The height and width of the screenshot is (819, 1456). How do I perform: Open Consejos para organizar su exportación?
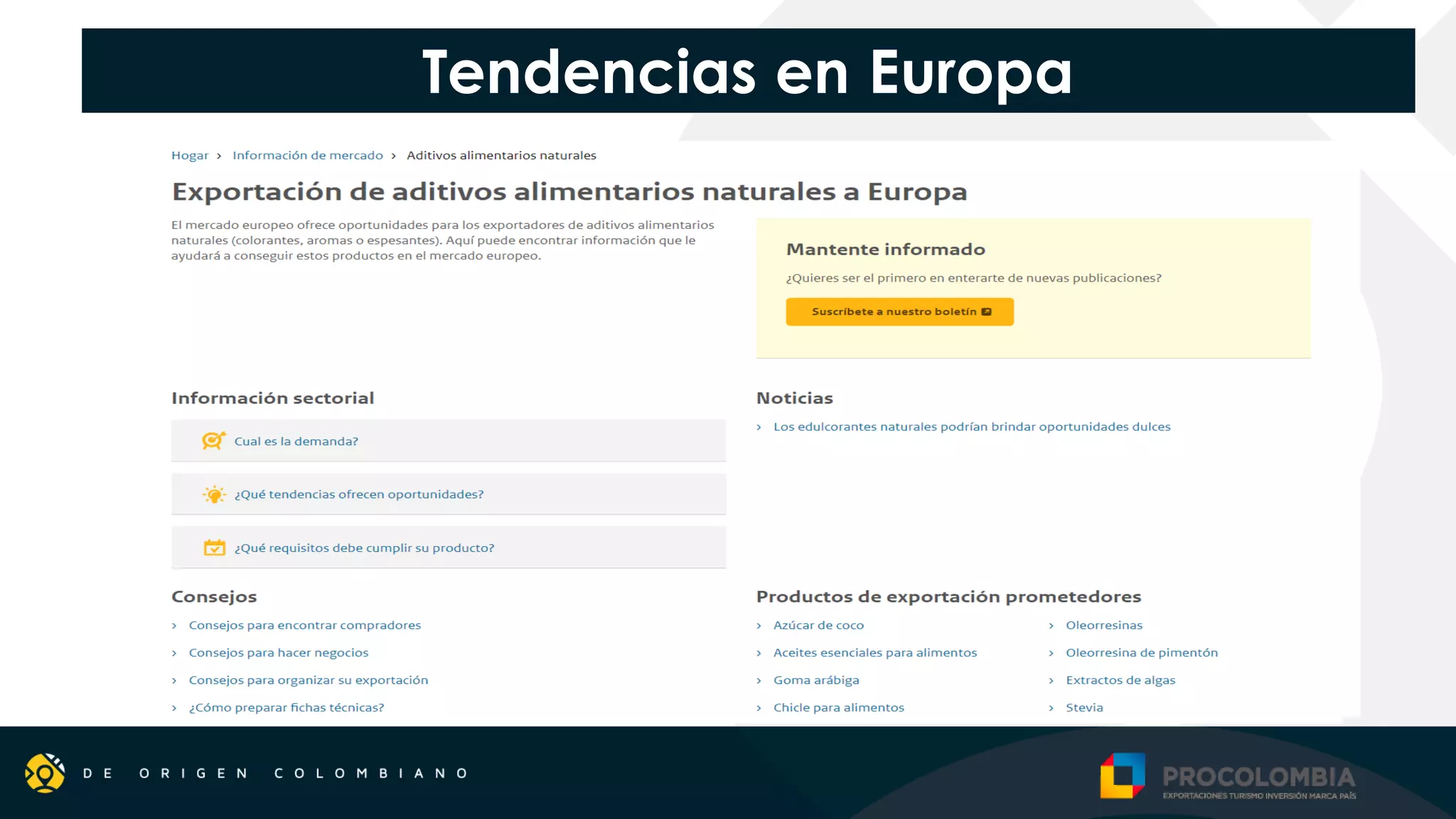coord(309,680)
